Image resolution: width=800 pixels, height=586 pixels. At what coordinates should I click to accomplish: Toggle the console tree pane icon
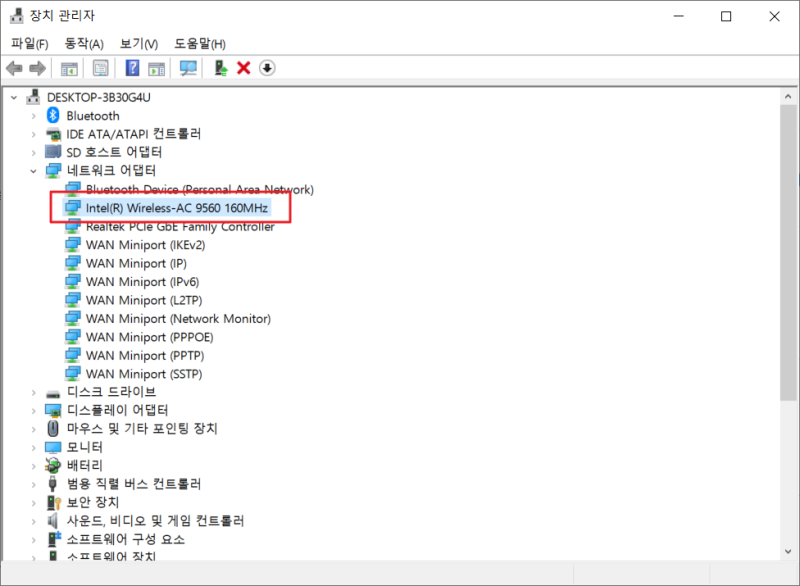click(67, 67)
